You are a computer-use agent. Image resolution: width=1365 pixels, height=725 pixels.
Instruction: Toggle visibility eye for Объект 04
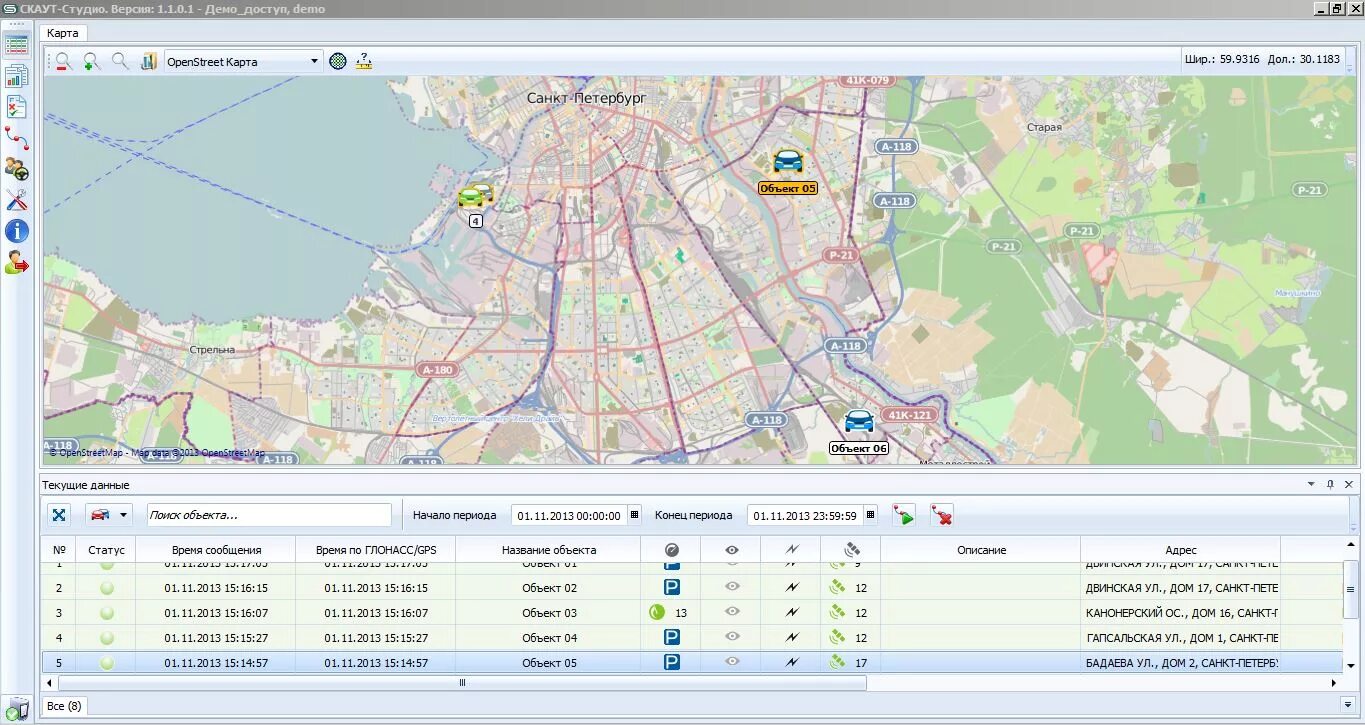(x=732, y=637)
